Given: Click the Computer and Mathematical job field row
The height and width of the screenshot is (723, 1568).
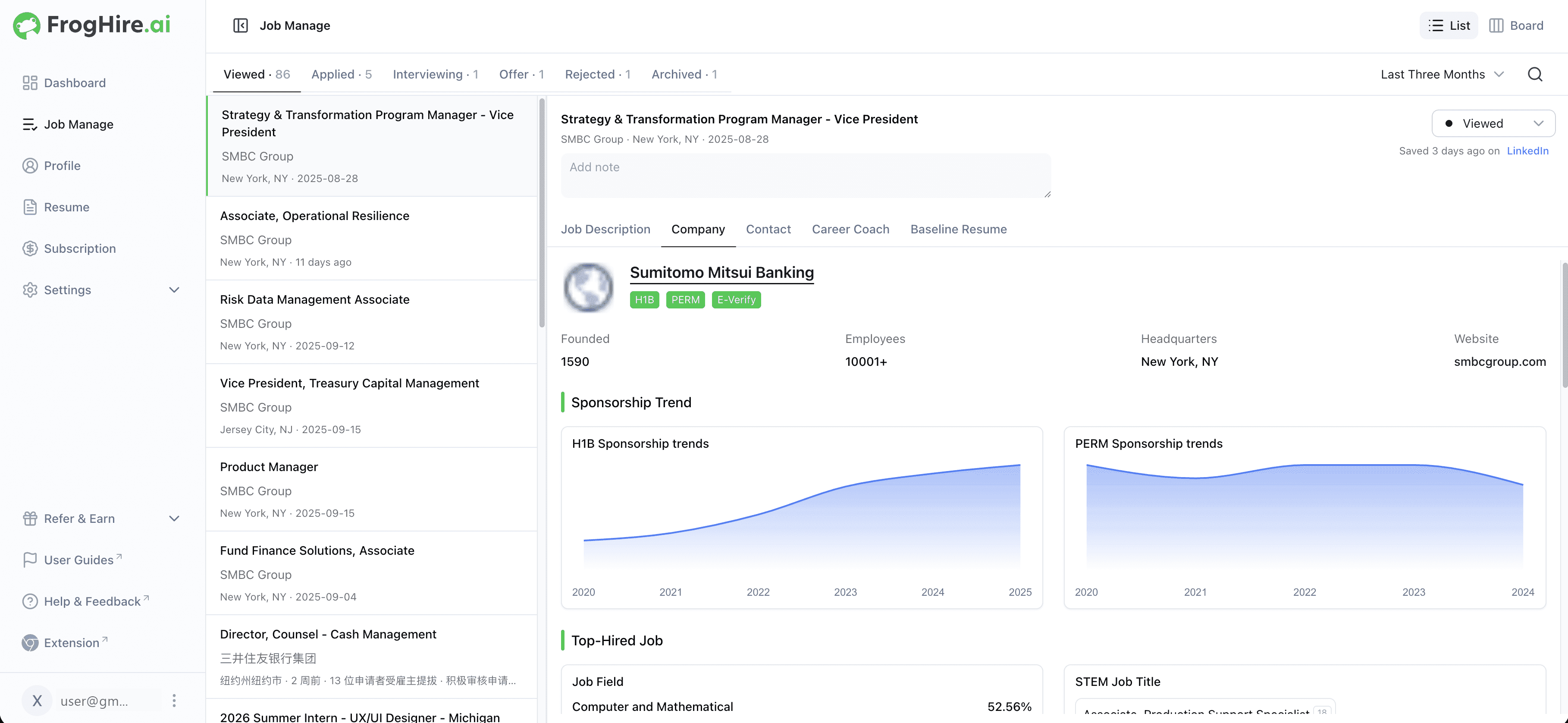Looking at the screenshot, I should click(x=802, y=707).
